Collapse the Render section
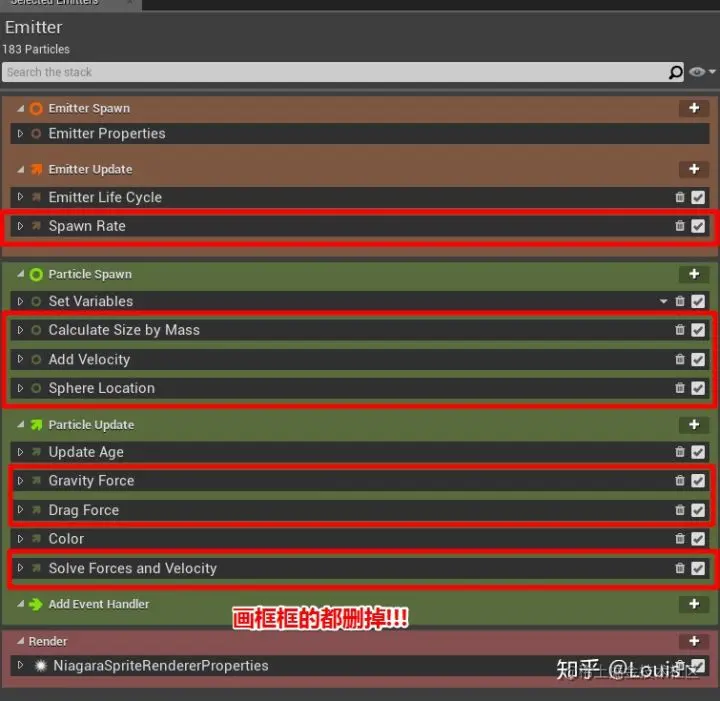The height and width of the screenshot is (701, 720). coord(21,641)
